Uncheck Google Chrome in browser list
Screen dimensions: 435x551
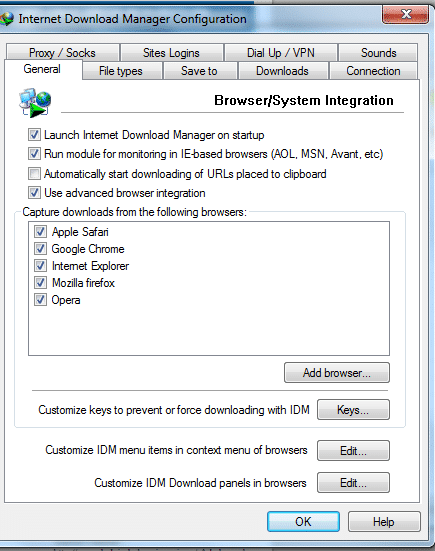(40, 249)
